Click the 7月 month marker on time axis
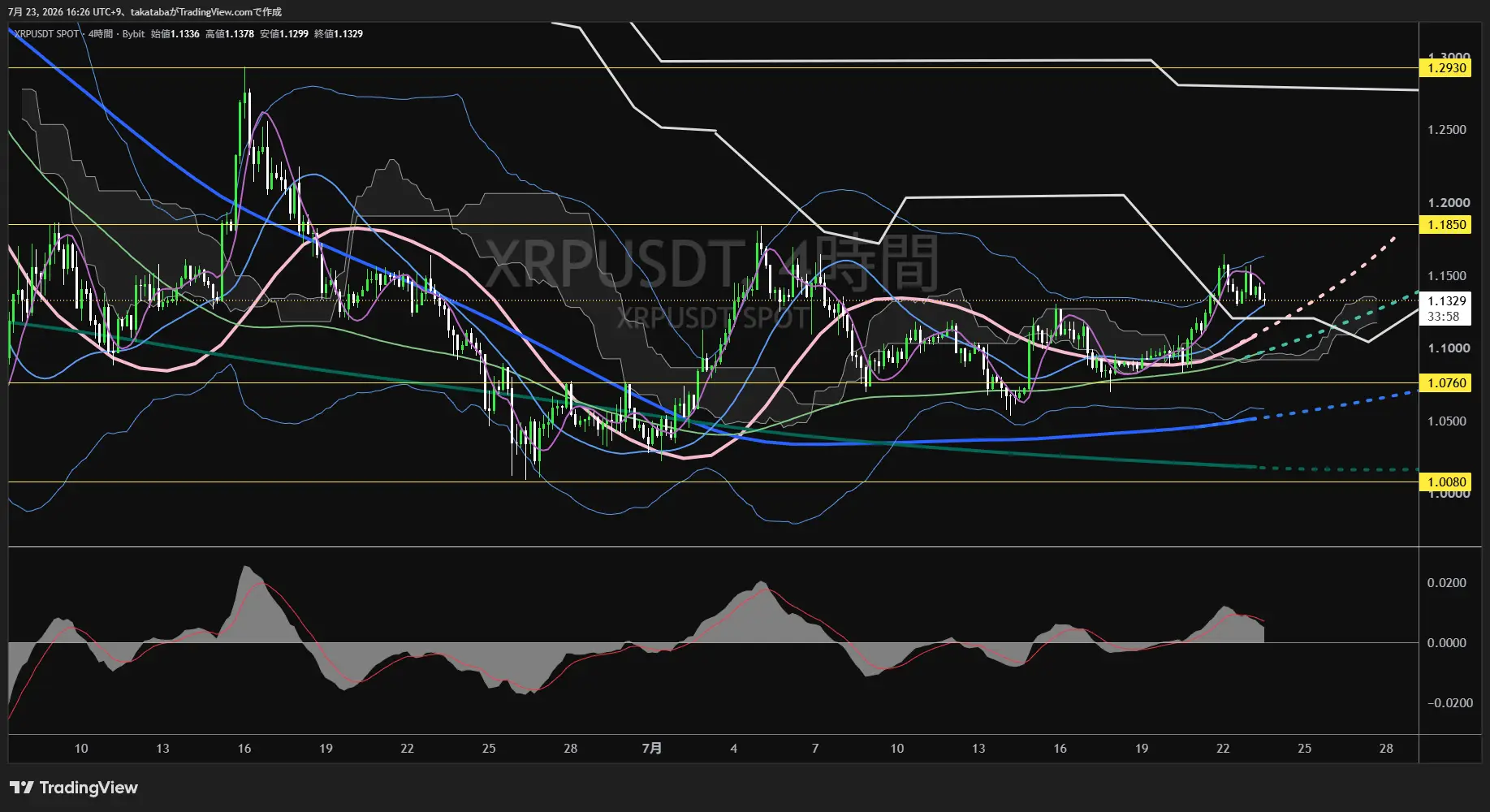Screen dimensions: 1490x812 coord(652,749)
